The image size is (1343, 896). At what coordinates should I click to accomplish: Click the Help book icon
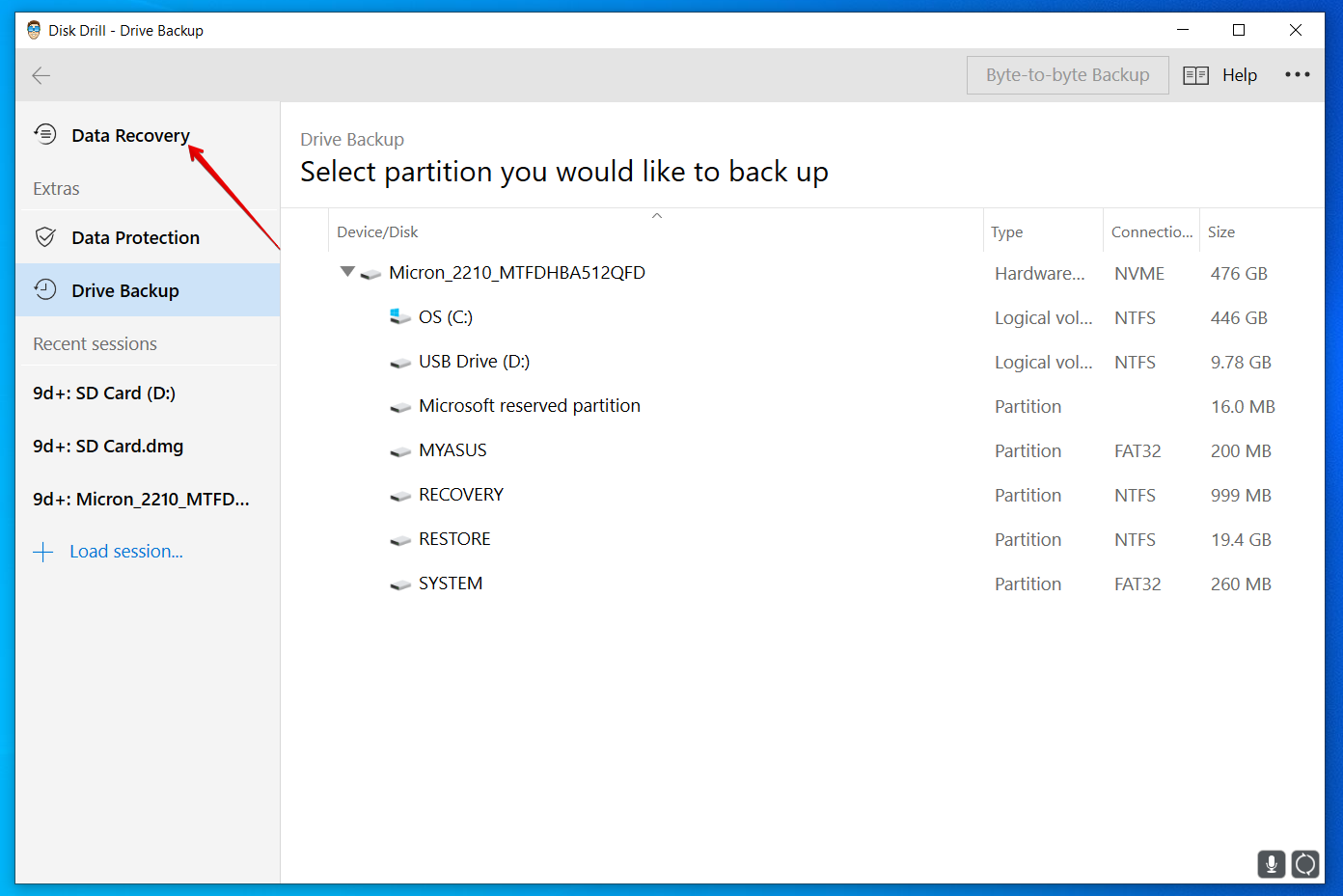coord(1195,75)
